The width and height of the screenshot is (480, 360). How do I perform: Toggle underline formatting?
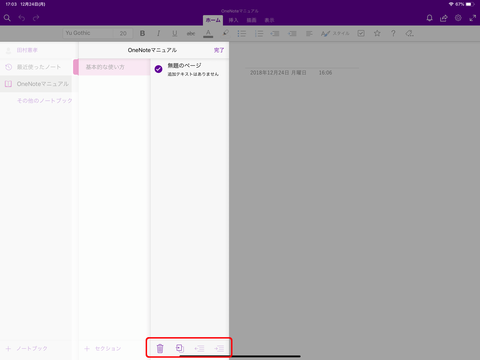pos(175,33)
